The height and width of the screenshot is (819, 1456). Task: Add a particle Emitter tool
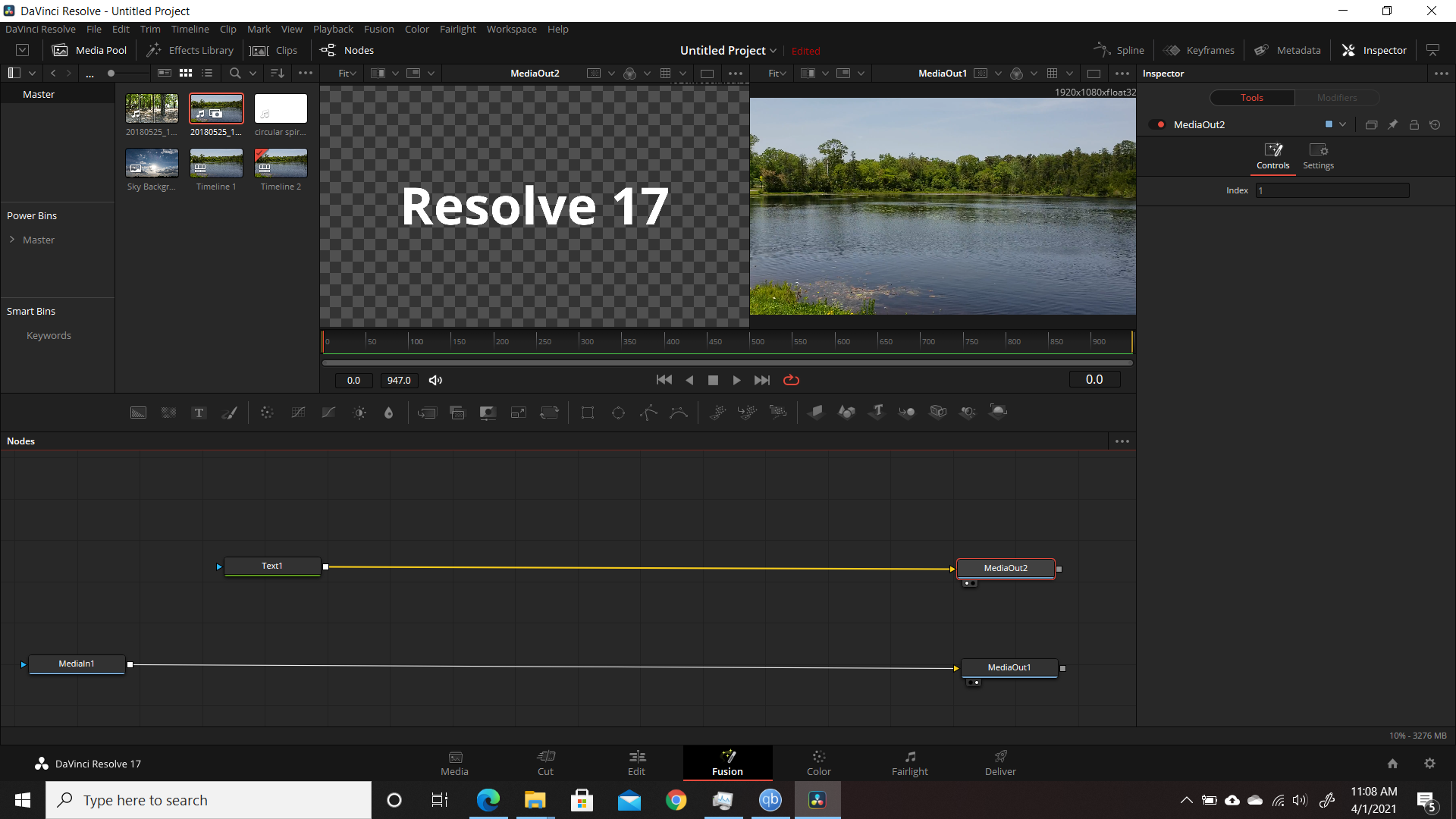pos(717,413)
